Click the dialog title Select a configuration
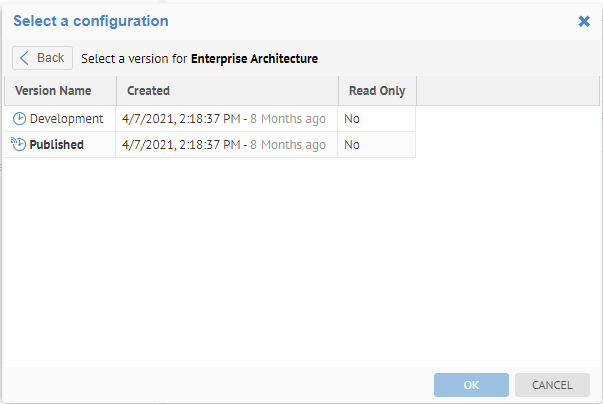 90,21
